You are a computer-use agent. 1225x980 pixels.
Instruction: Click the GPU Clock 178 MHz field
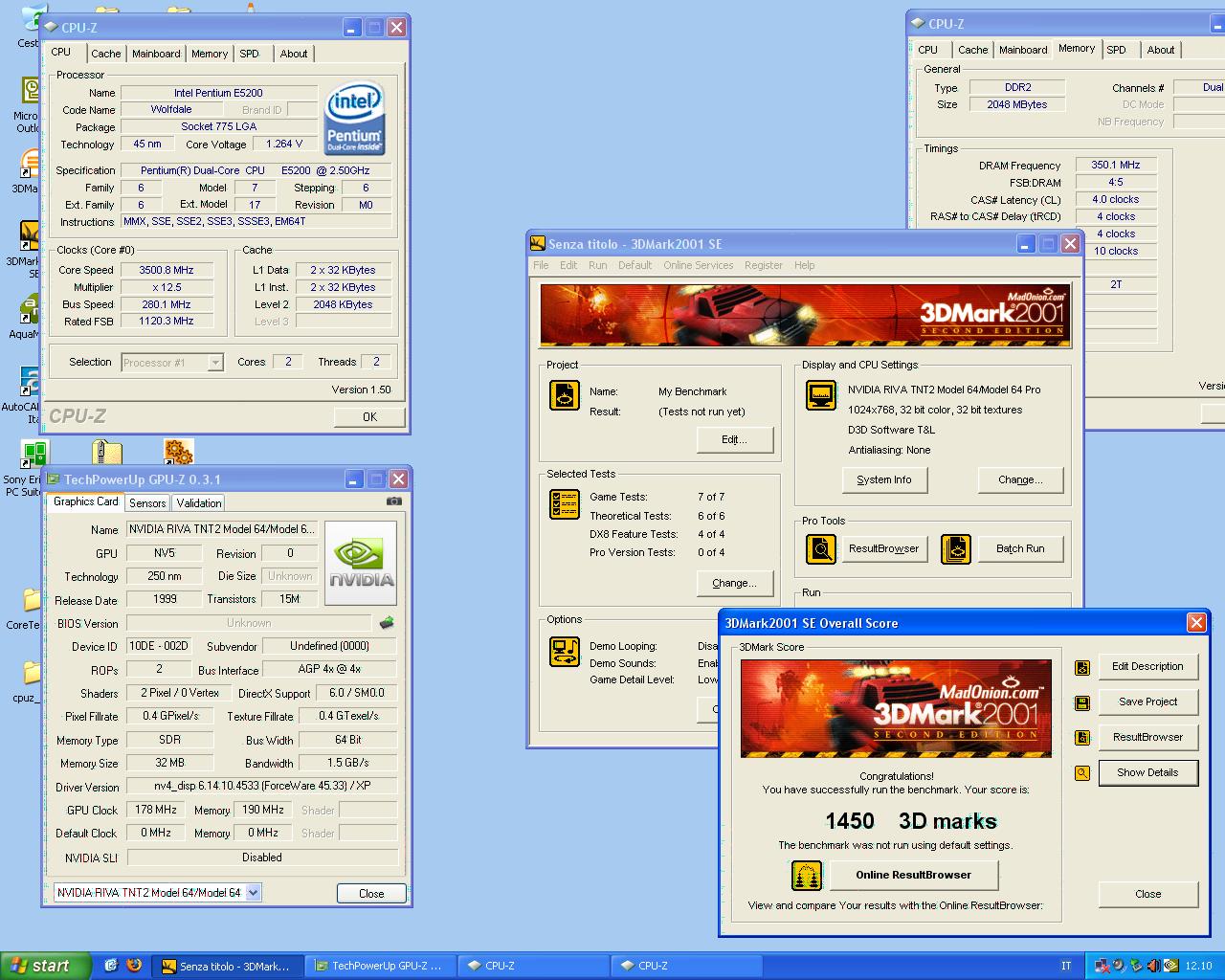156,810
